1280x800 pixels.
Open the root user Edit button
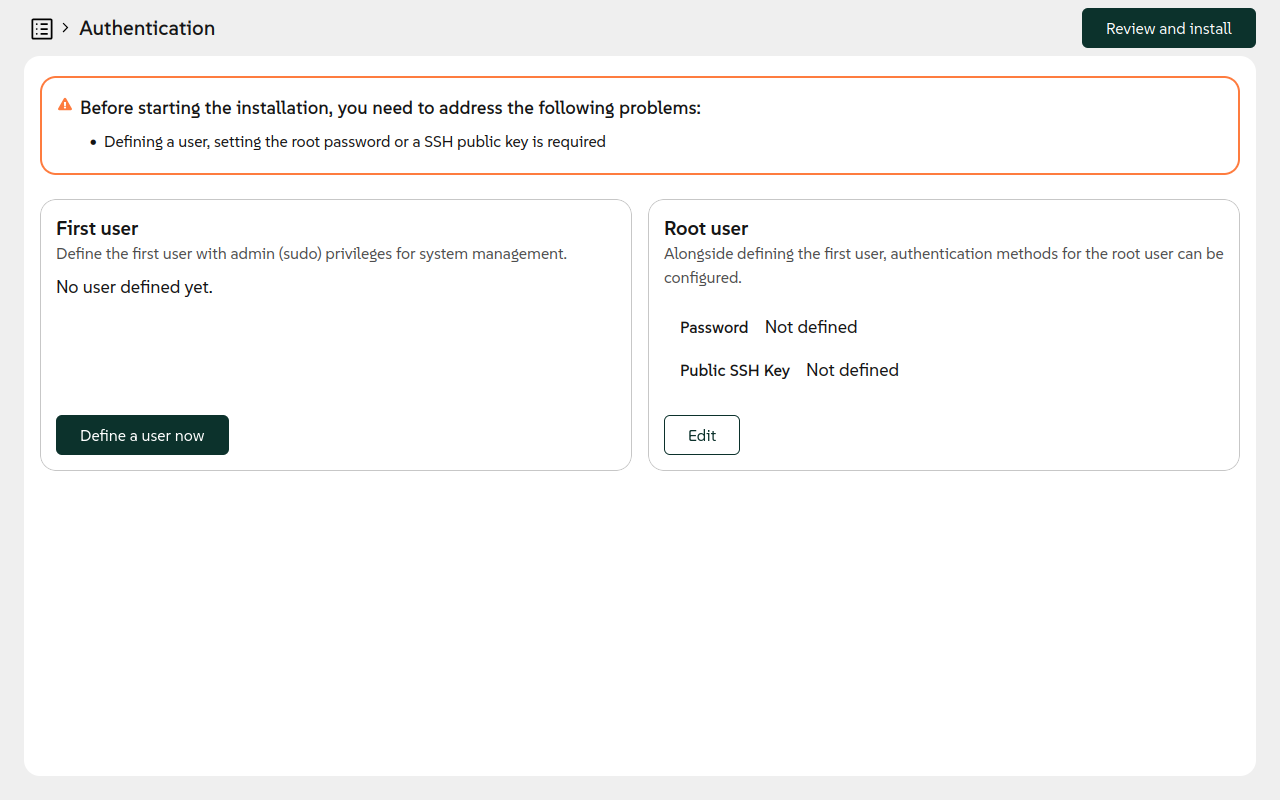click(x=701, y=435)
